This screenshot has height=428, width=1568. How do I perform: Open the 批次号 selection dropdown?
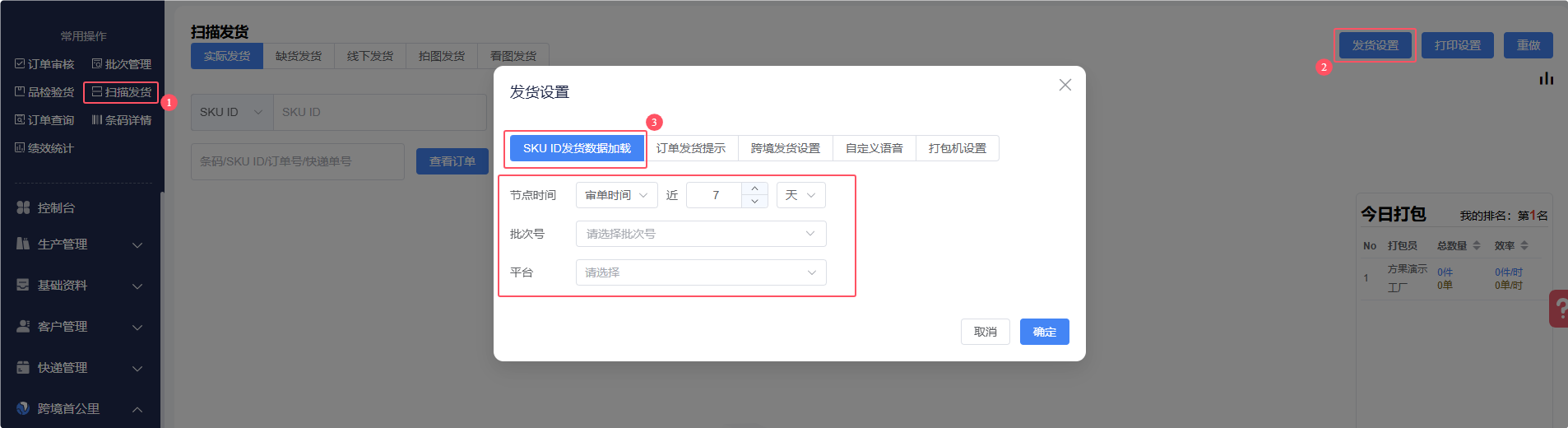click(x=701, y=234)
